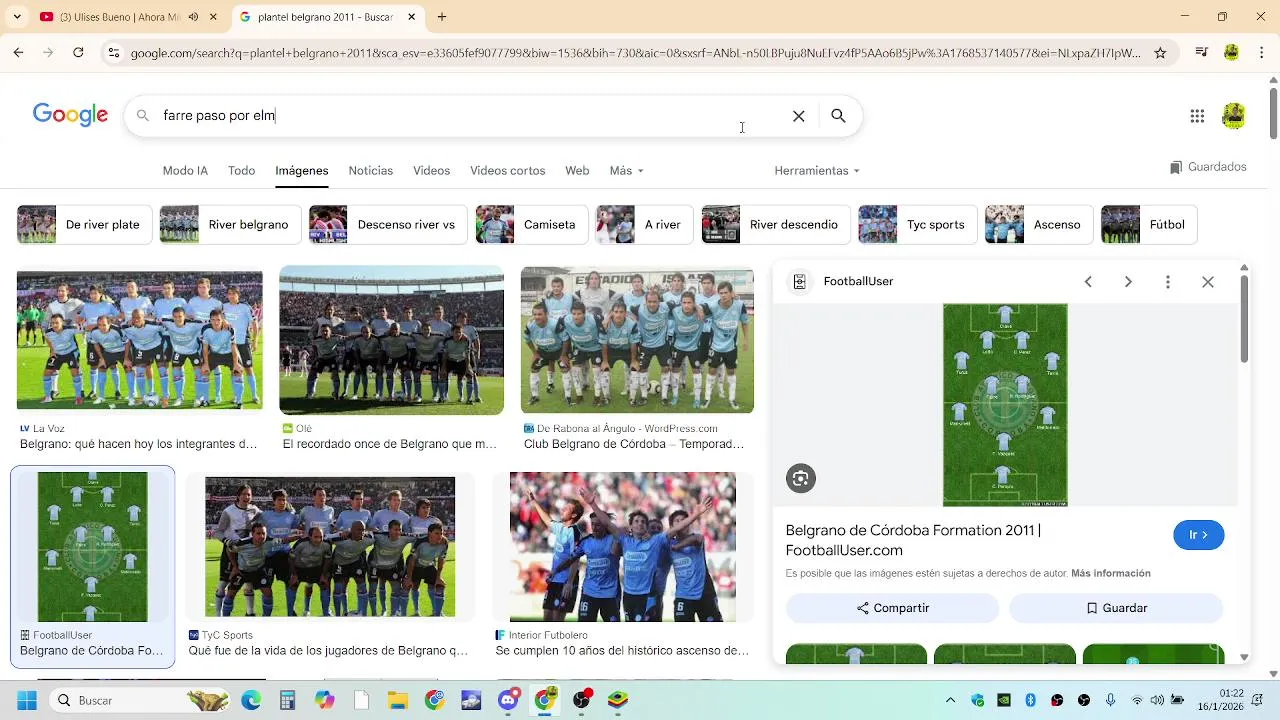Open La Voz team photo result
The height and width of the screenshot is (720, 1280).
coord(140,340)
